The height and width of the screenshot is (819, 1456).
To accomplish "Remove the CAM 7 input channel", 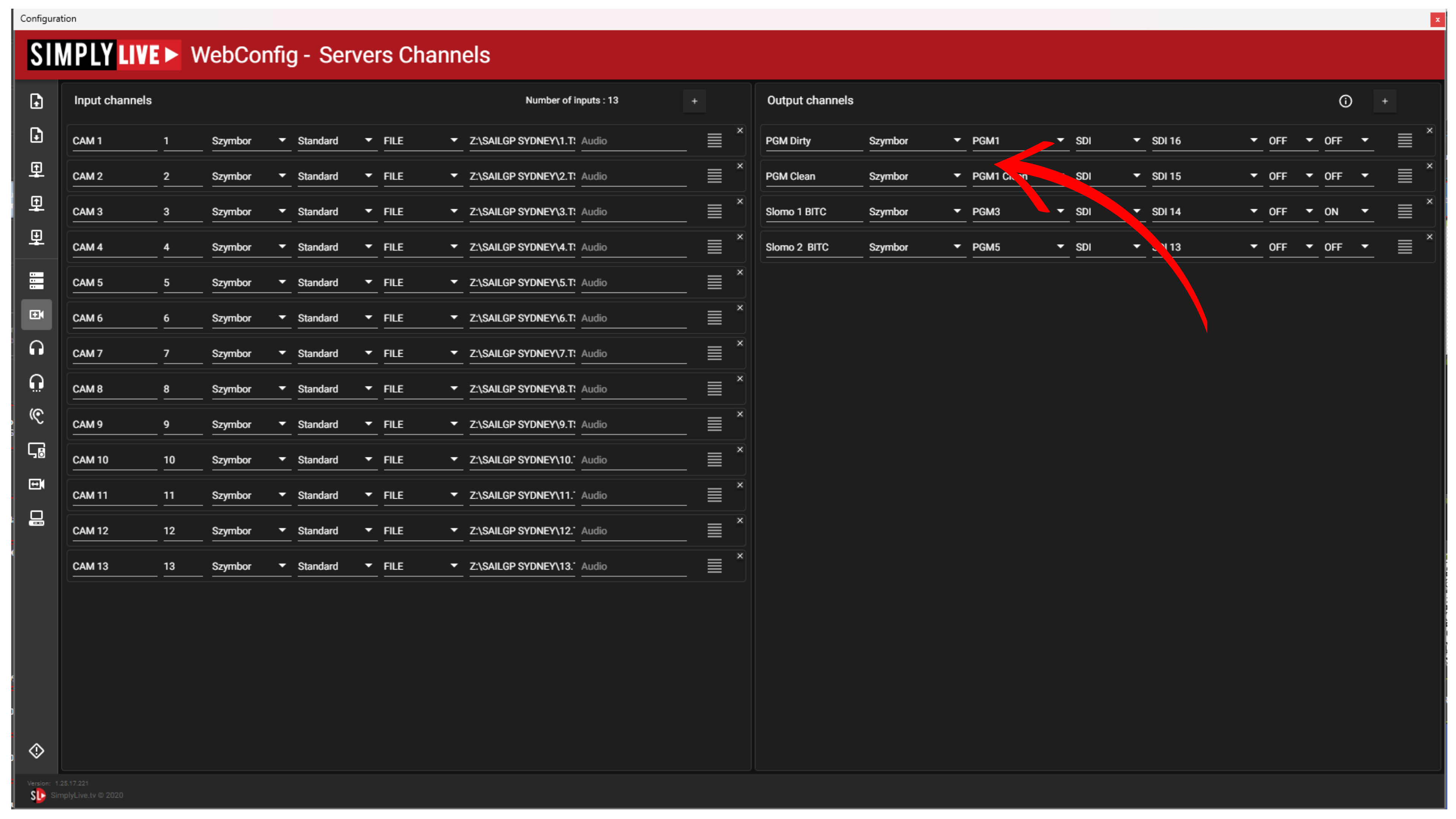I will coord(739,344).
